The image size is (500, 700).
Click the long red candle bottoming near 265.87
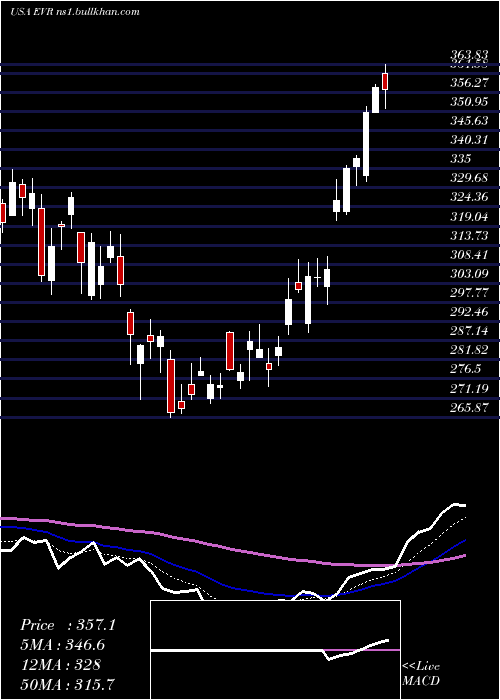171,386
